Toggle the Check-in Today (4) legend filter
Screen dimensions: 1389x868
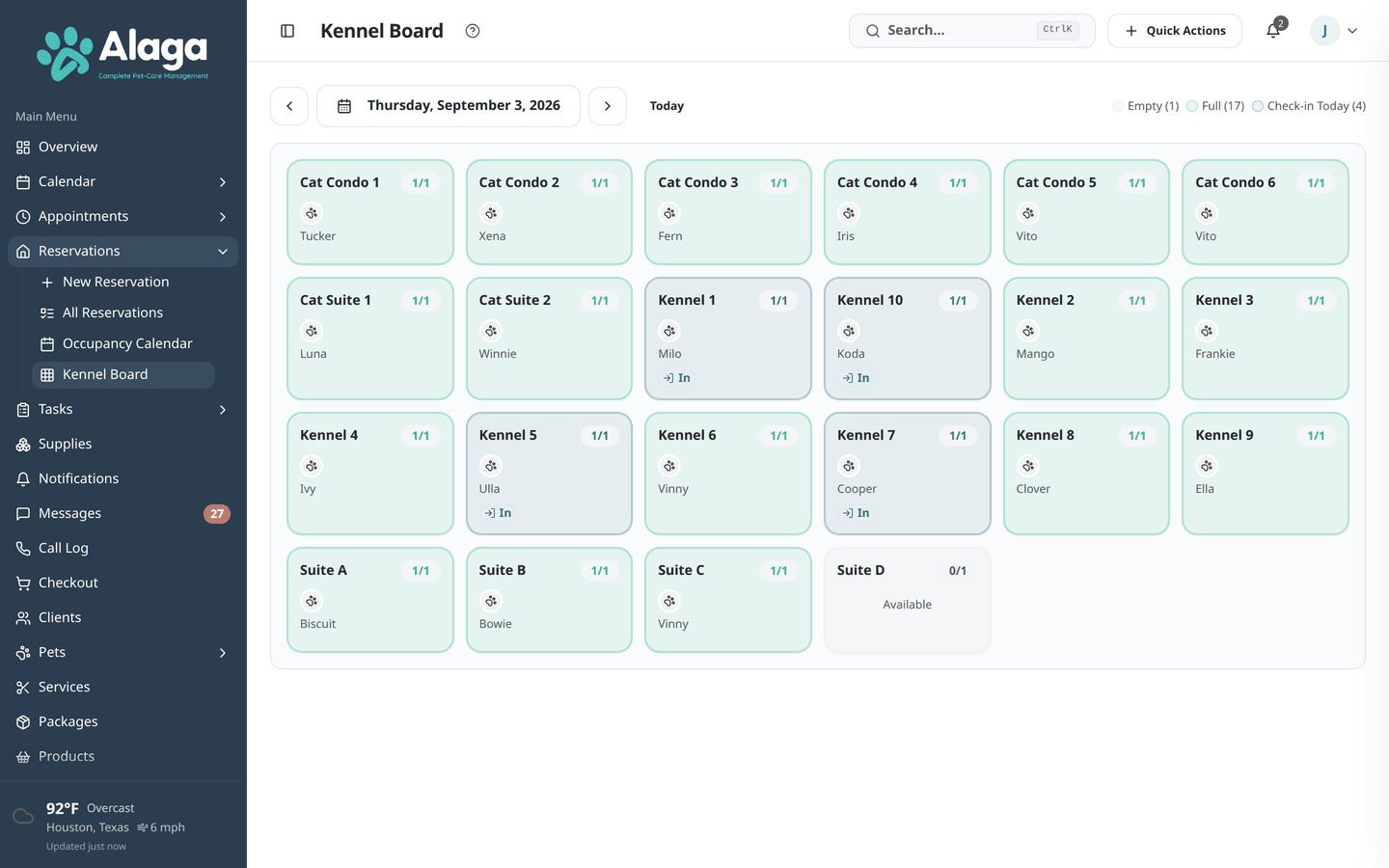pos(1309,106)
